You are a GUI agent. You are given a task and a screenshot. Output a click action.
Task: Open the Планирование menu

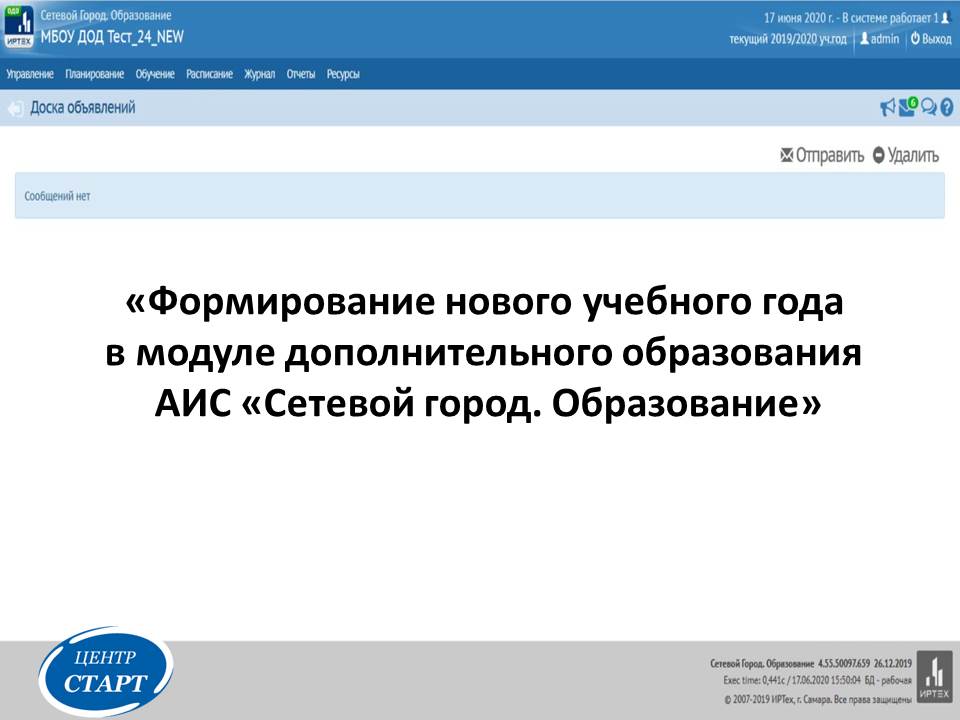coord(94,74)
